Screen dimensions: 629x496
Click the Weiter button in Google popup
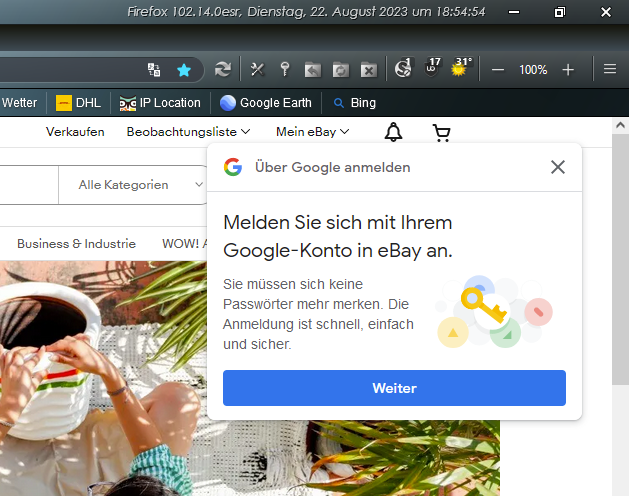394,388
